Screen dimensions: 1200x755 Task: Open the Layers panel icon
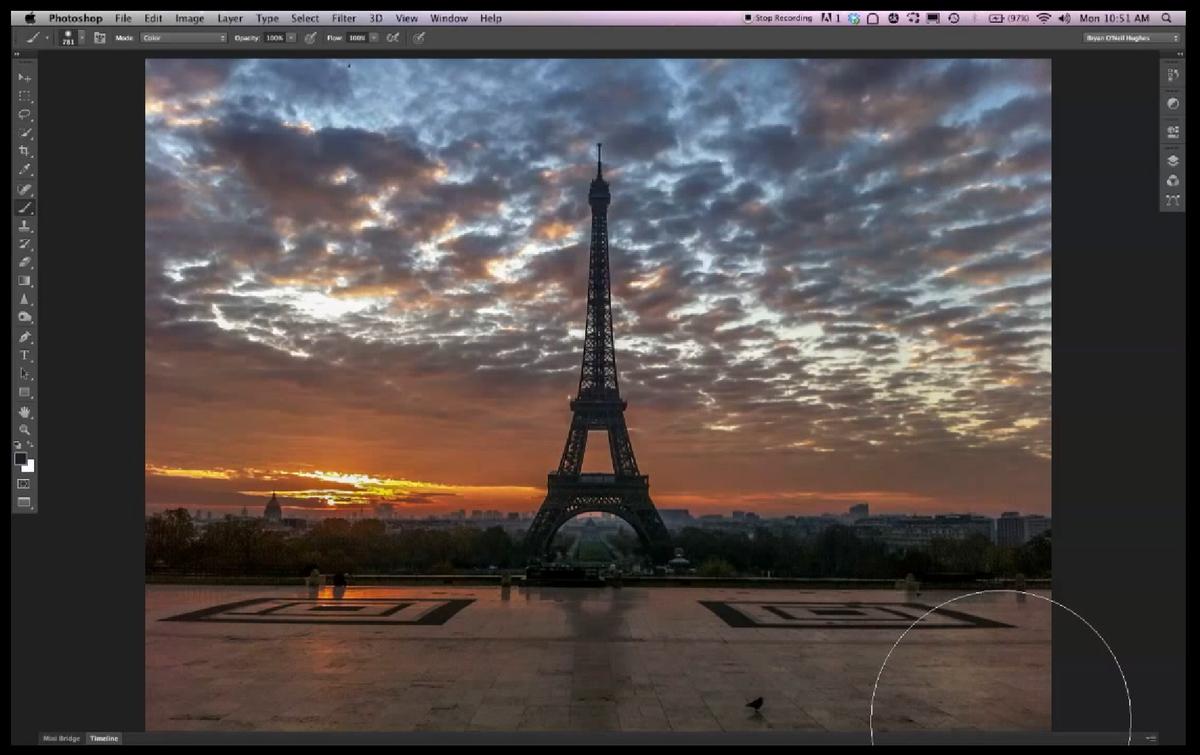coord(1172,160)
